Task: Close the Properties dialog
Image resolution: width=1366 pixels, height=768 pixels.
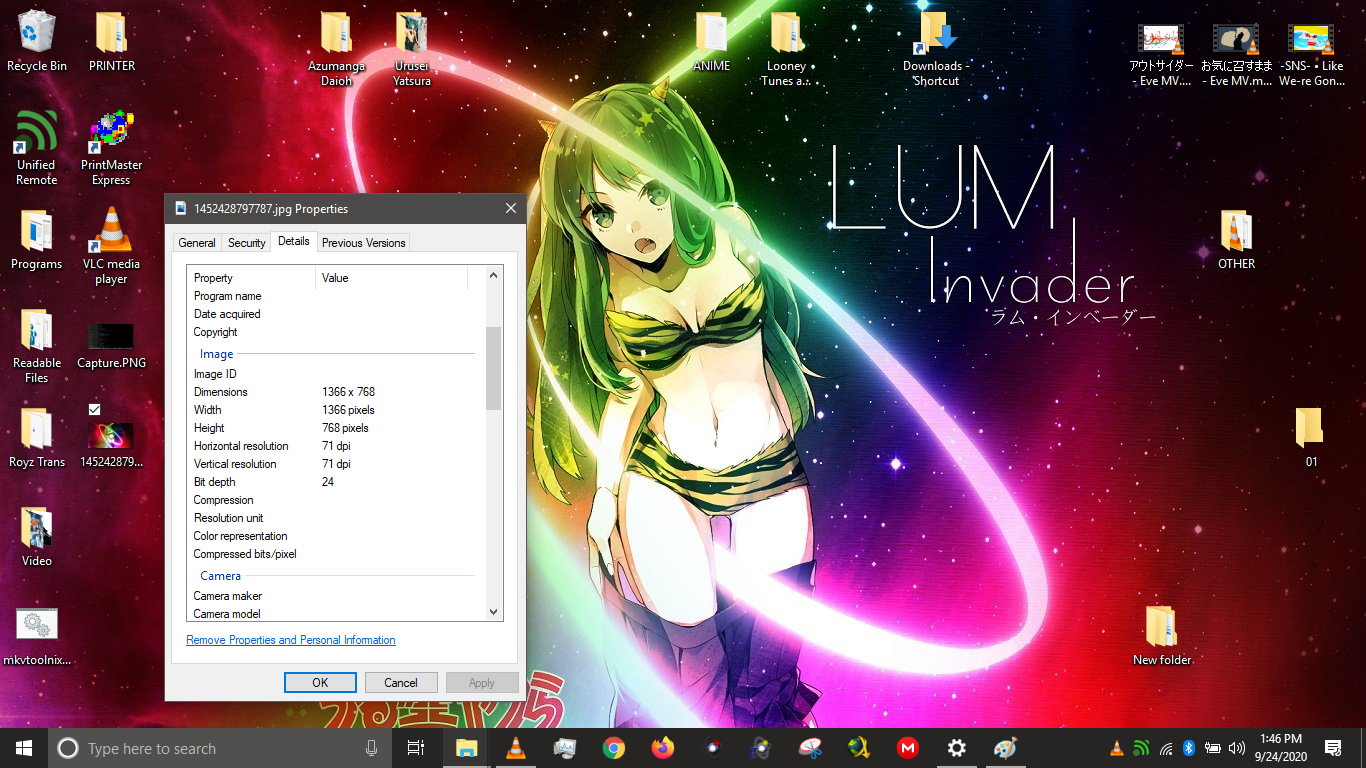Action: (x=511, y=209)
